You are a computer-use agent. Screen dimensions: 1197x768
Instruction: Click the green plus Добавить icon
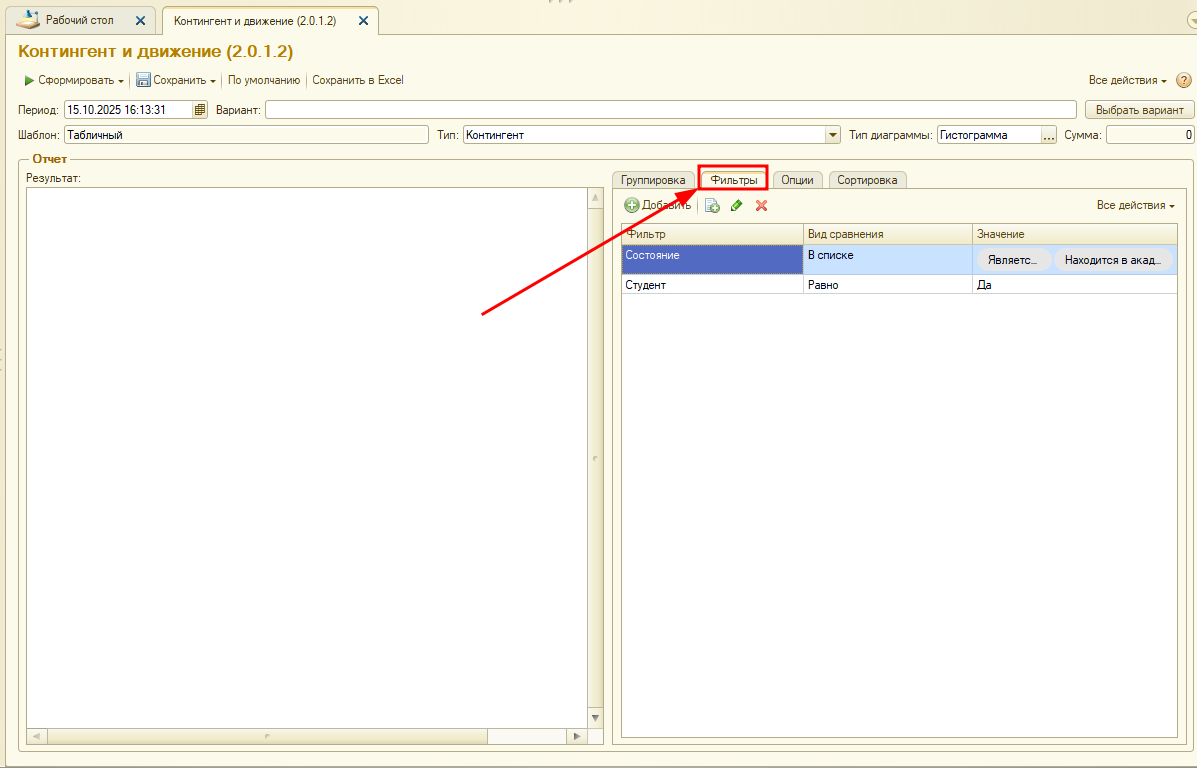tap(631, 205)
